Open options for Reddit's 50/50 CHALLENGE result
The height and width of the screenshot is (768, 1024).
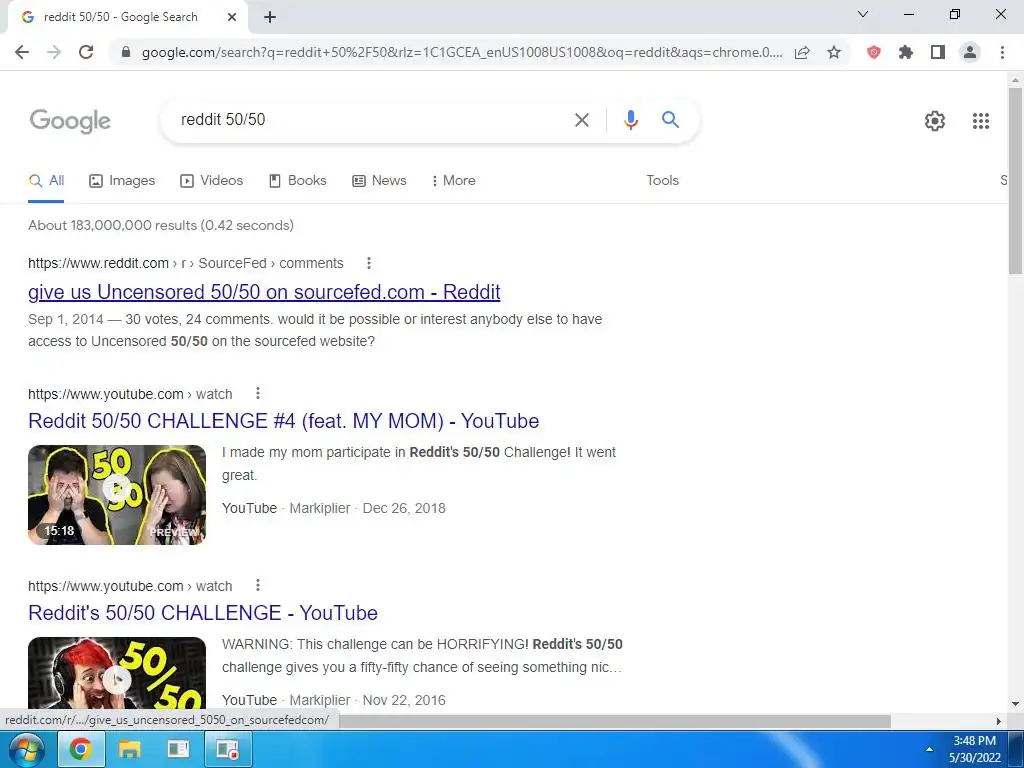coord(258,586)
